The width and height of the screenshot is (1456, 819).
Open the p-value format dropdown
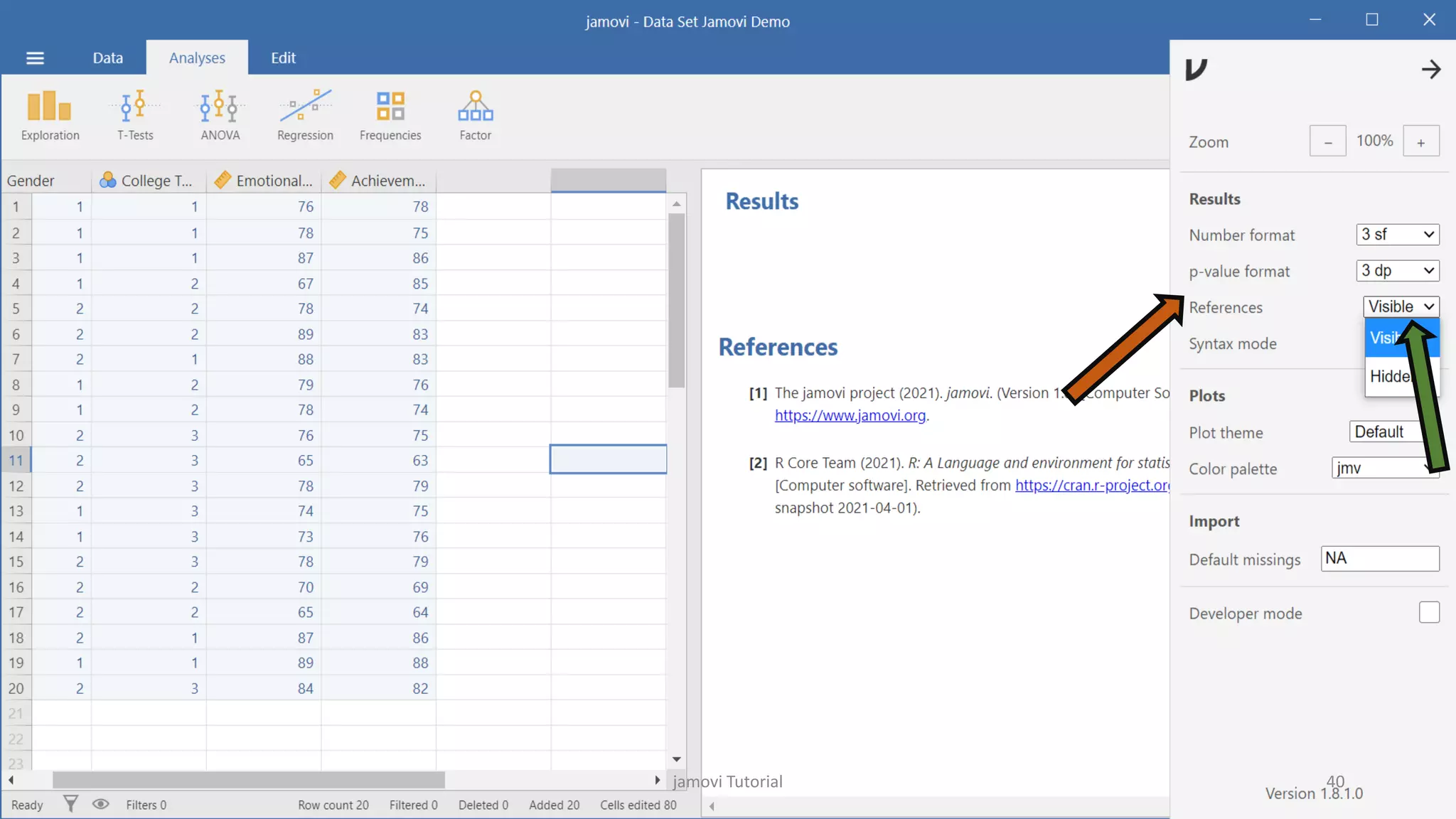(1397, 271)
